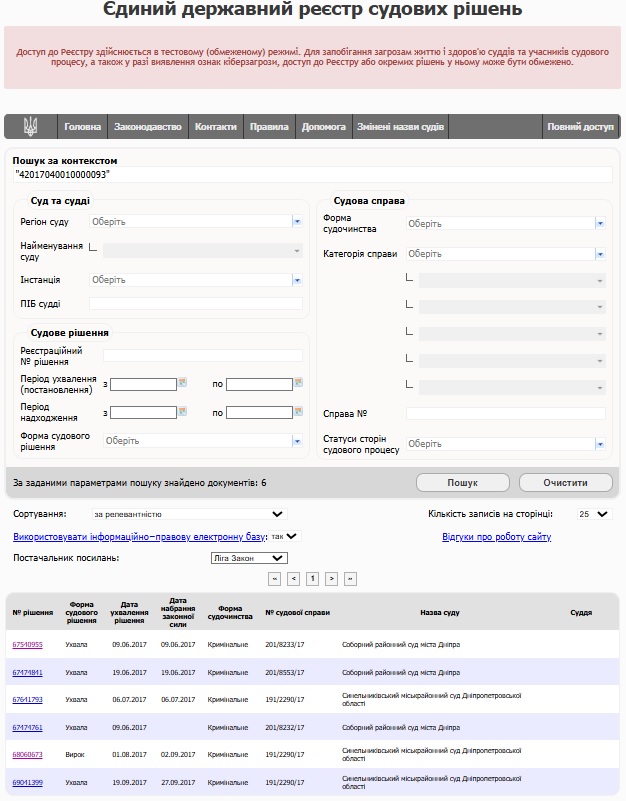Click the Назва суду column header
626x801 pixels.
(440, 612)
